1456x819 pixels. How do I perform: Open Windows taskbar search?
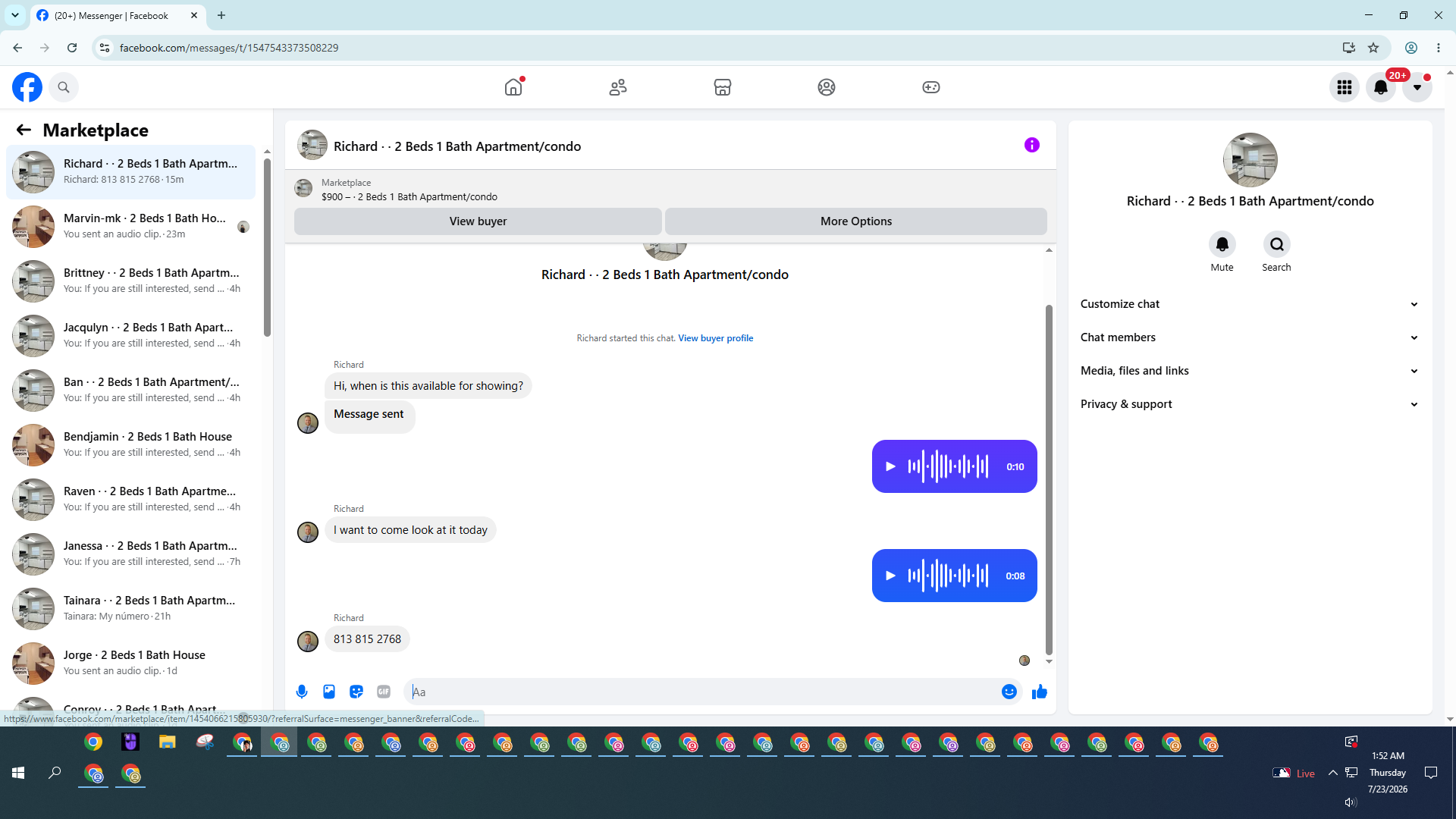55,773
